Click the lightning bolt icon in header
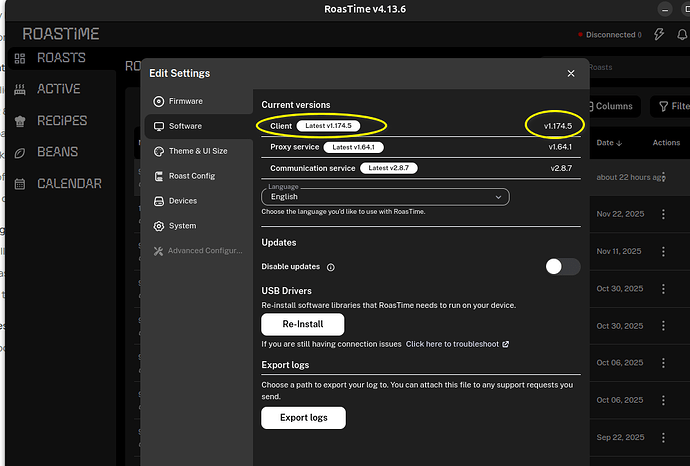 click(658, 34)
